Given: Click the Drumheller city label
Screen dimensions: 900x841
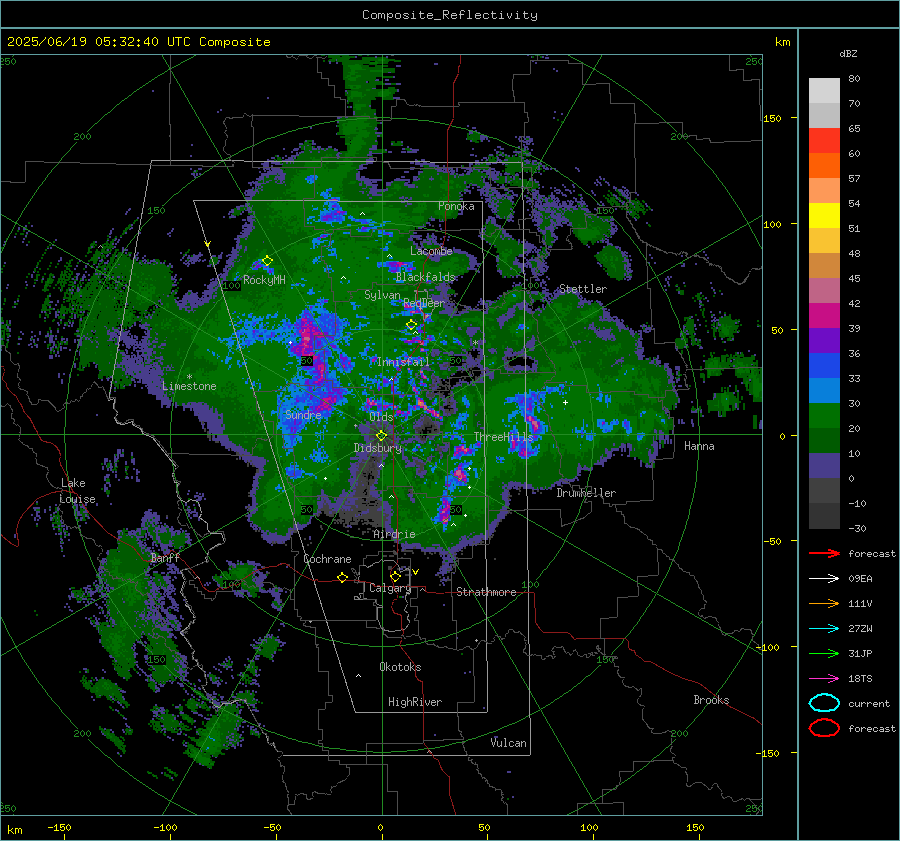Looking at the screenshot, I should click(x=586, y=493).
